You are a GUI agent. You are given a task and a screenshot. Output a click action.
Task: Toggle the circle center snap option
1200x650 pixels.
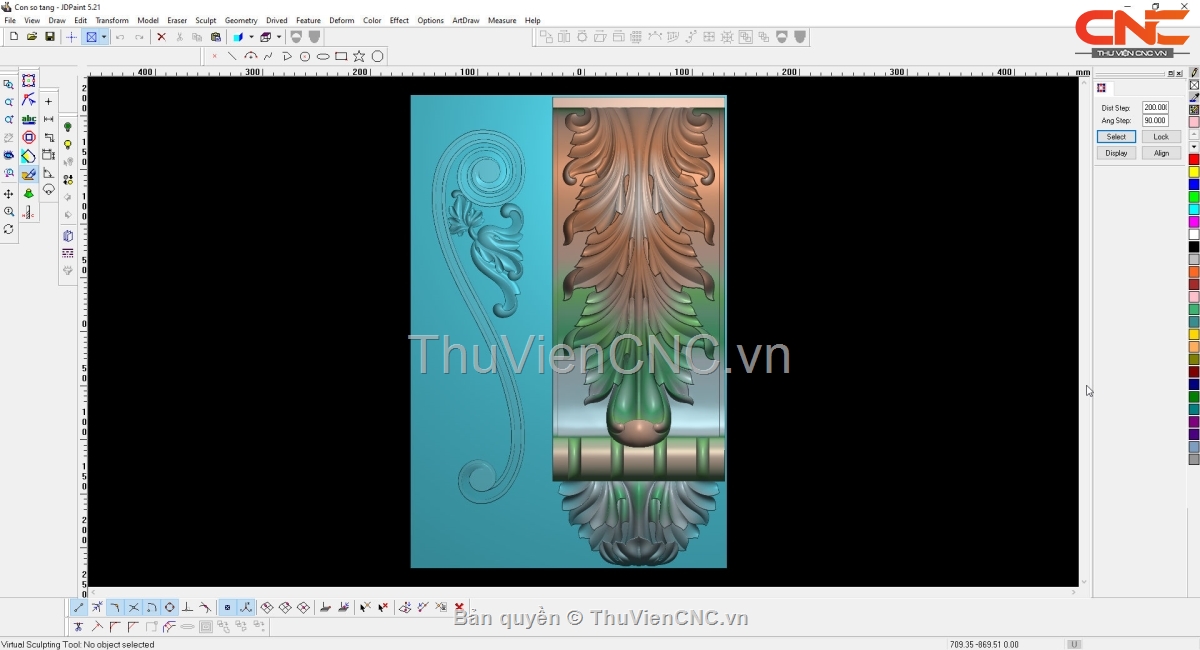pyautogui.click(x=169, y=608)
